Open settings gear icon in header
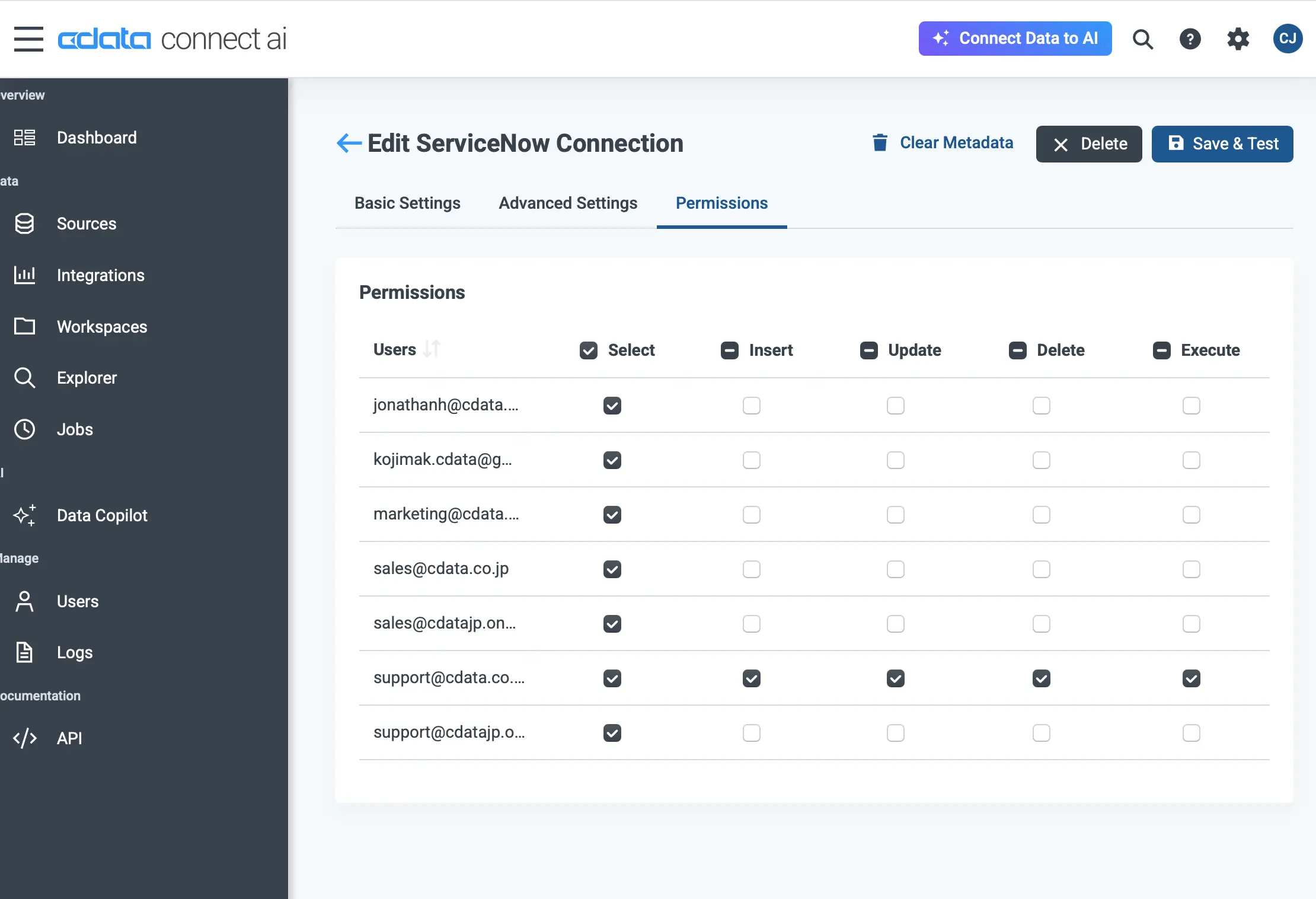 pyautogui.click(x=1238, y=39)
